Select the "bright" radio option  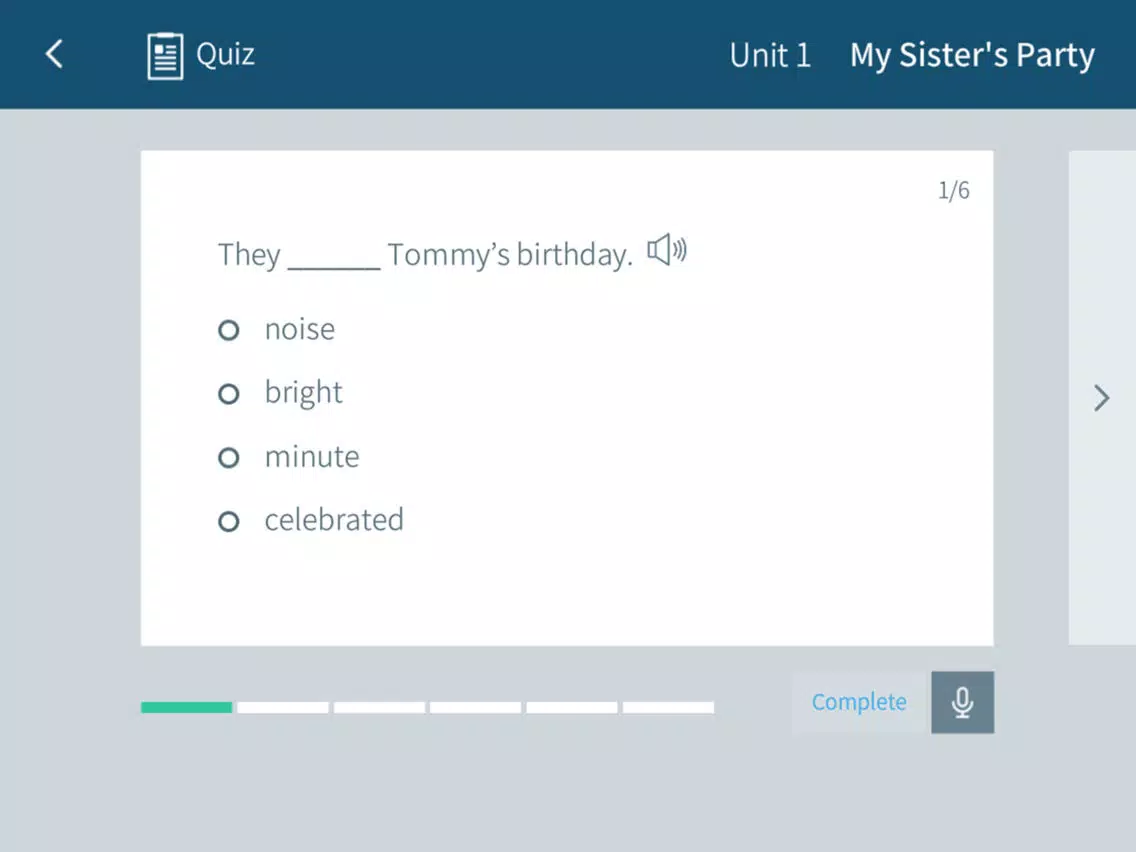pyautogui.click(x=229, y=394)
